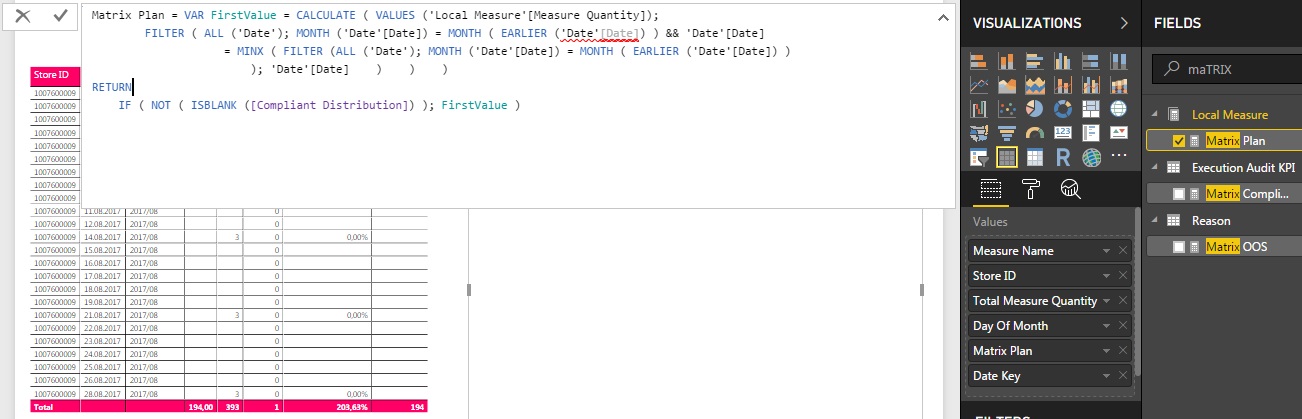Remove Total Measure Quantity from Values
The image size is (1302, 419).
pos(1123,301)
